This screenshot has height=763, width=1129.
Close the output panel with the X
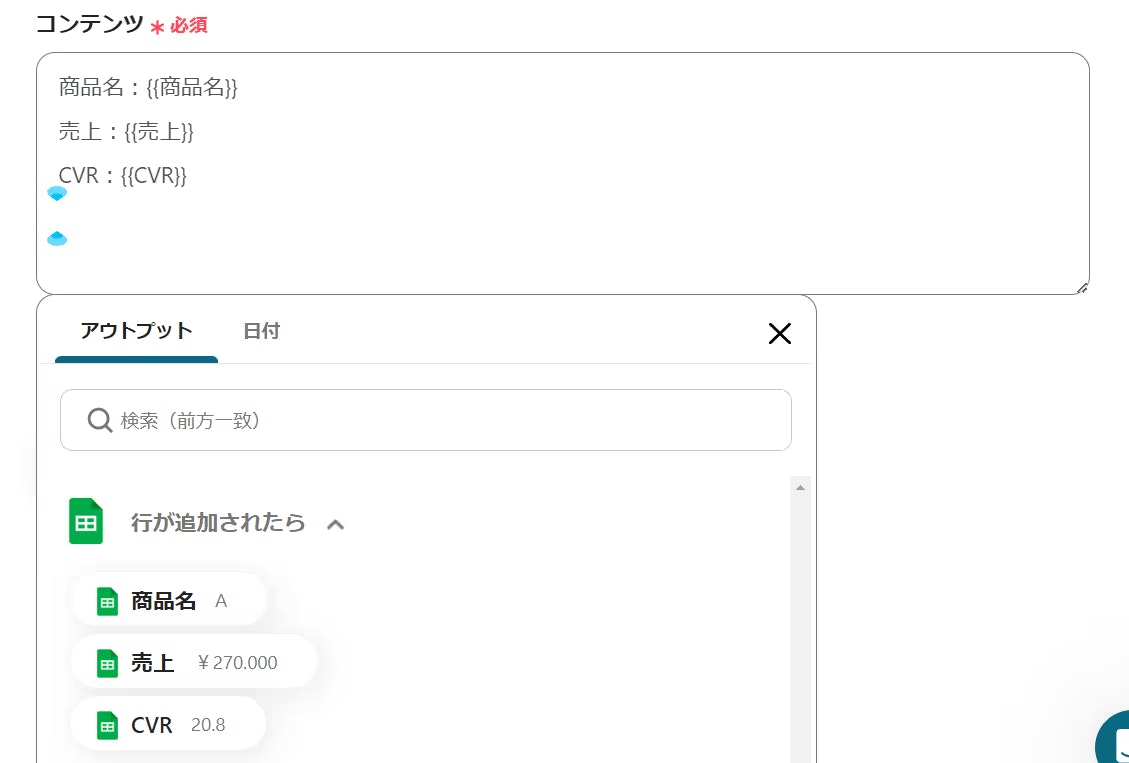[x=780, y=333]
